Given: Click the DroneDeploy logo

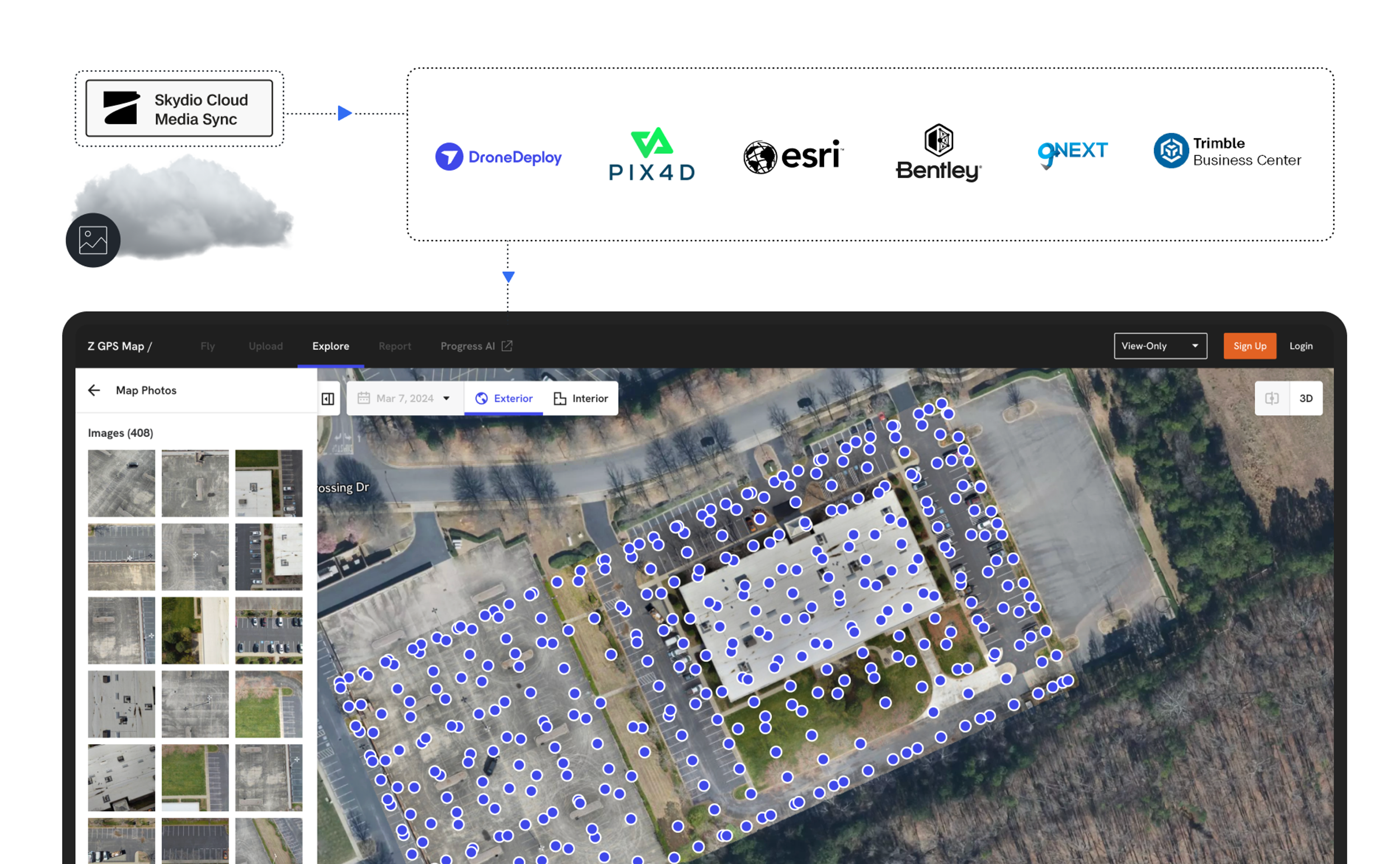Looking at the screenshot, I should point(498,157).
